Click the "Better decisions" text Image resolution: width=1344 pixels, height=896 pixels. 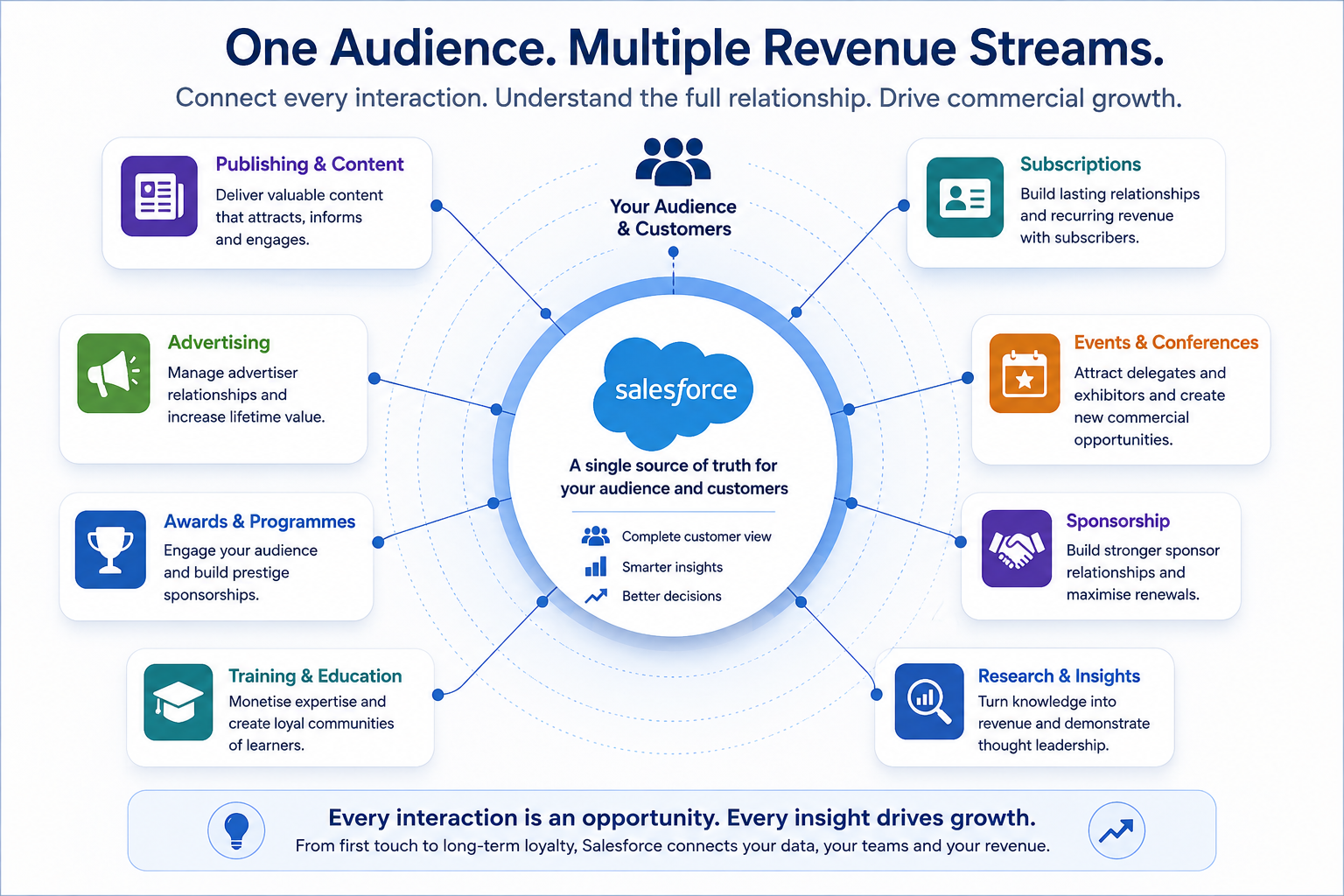tap(672, 596)
